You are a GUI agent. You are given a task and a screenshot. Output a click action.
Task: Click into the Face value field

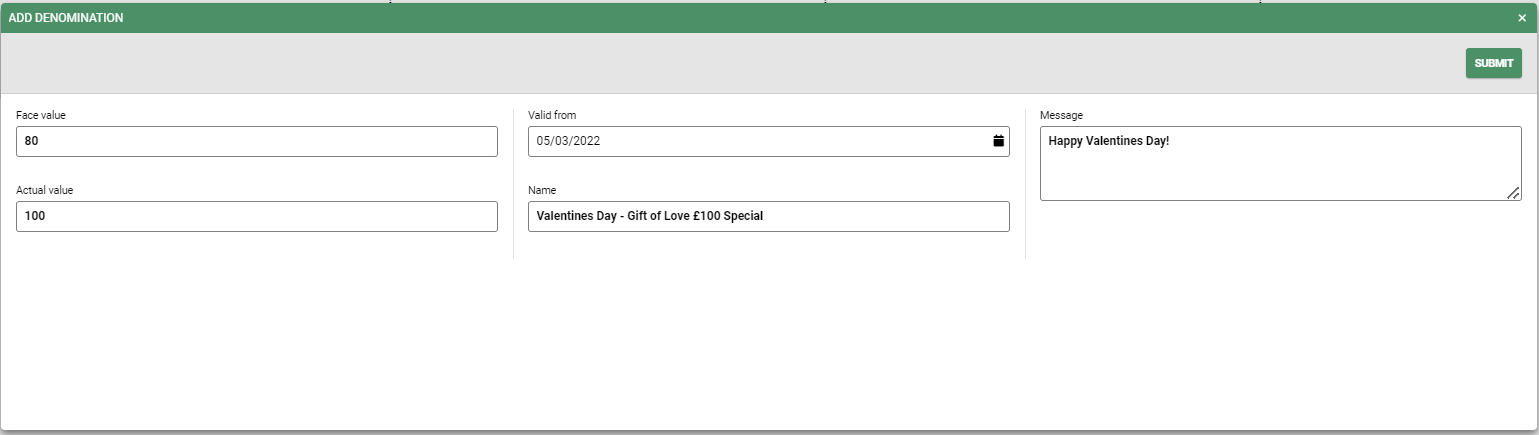tap(256, 141)
